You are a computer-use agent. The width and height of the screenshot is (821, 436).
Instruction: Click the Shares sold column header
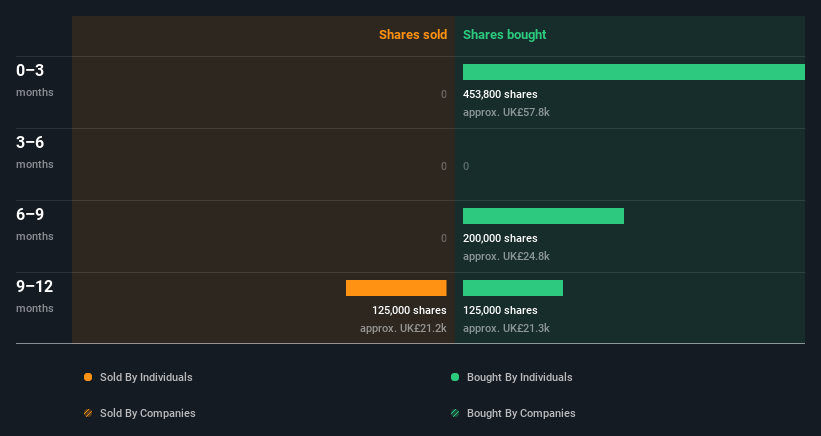413,35
